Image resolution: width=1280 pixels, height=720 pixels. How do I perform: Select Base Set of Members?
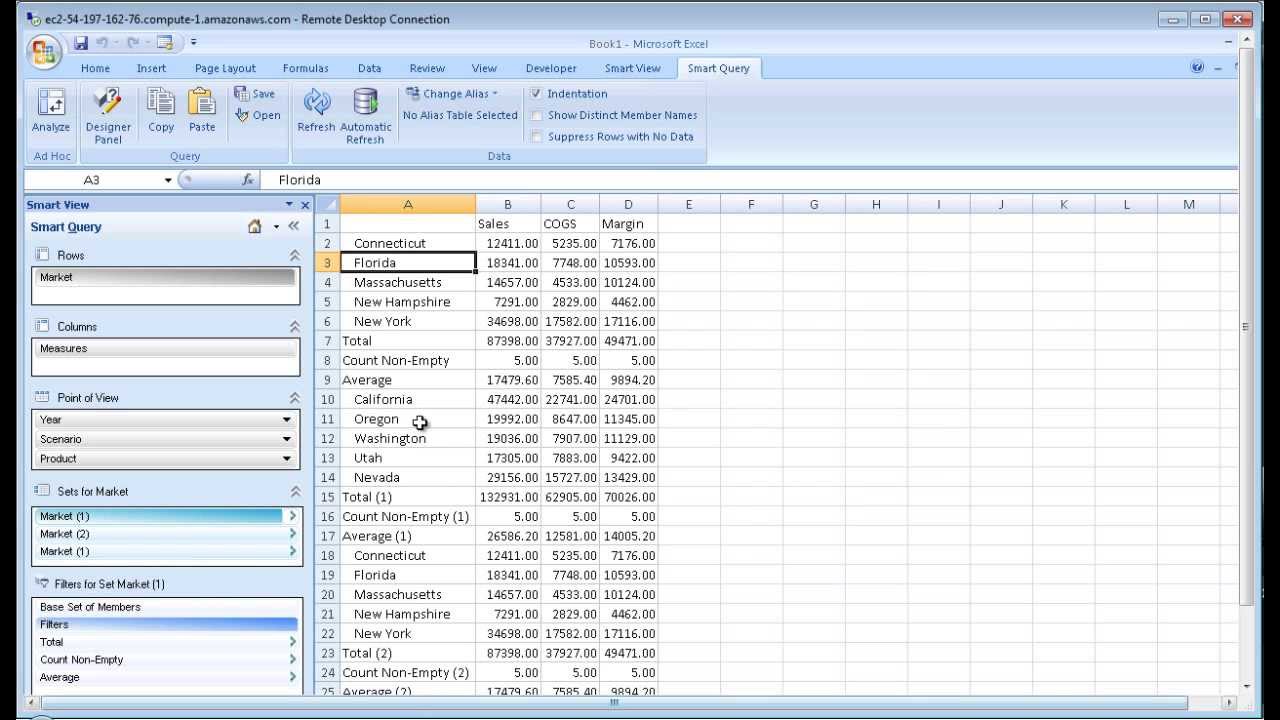(166, 607)
